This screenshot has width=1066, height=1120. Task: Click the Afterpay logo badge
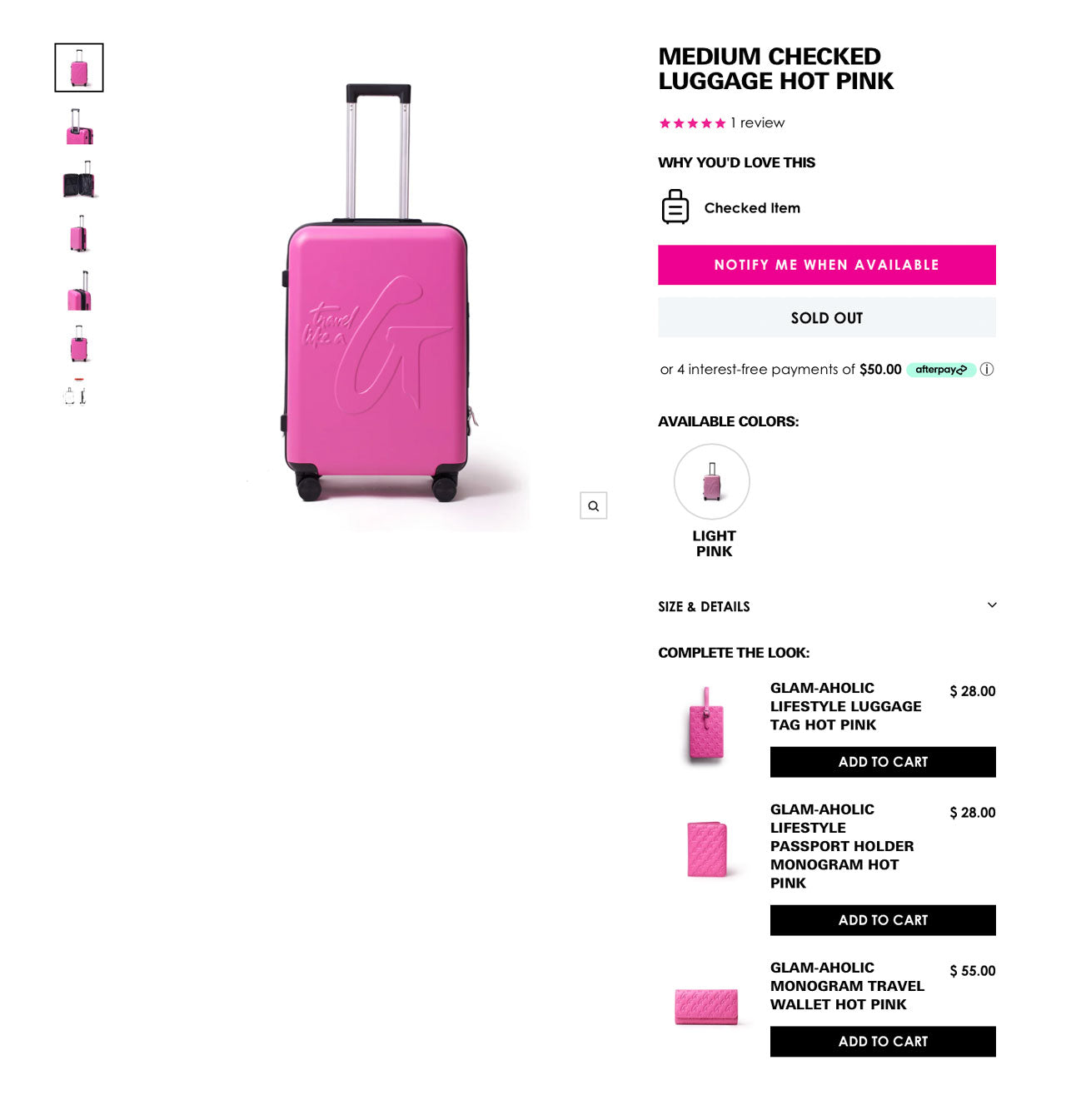coord(940,370)
